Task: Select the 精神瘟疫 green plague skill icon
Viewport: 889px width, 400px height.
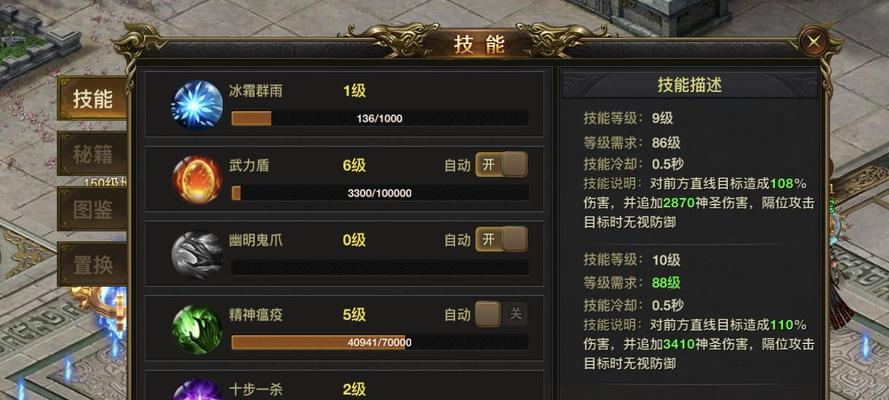Action: [x=197, y=329]
